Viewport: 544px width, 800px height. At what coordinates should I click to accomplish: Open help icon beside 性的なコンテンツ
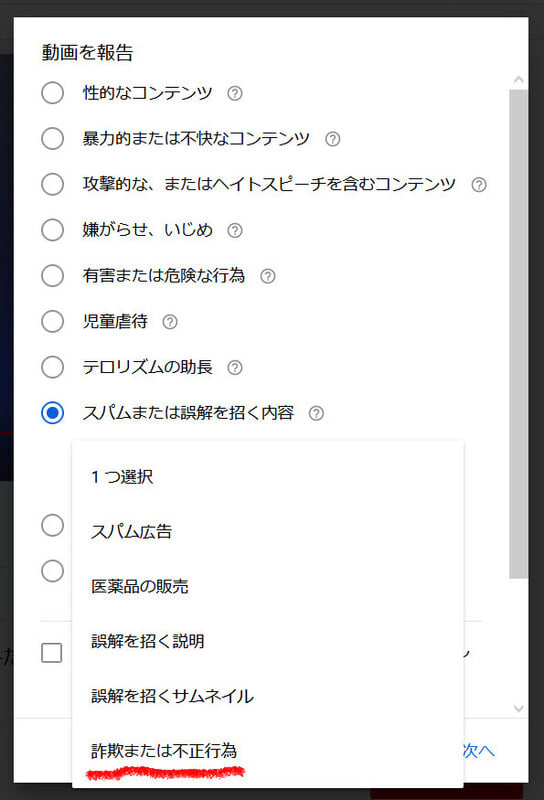[235, 93]
